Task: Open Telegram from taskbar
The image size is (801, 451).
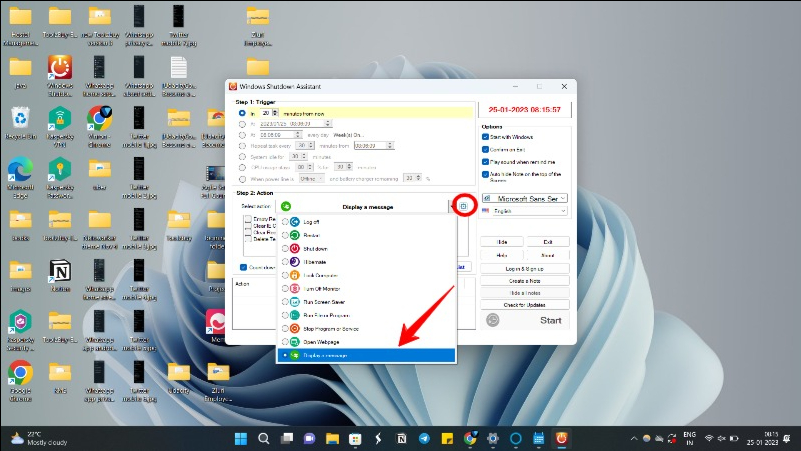Action: [425, 438]
